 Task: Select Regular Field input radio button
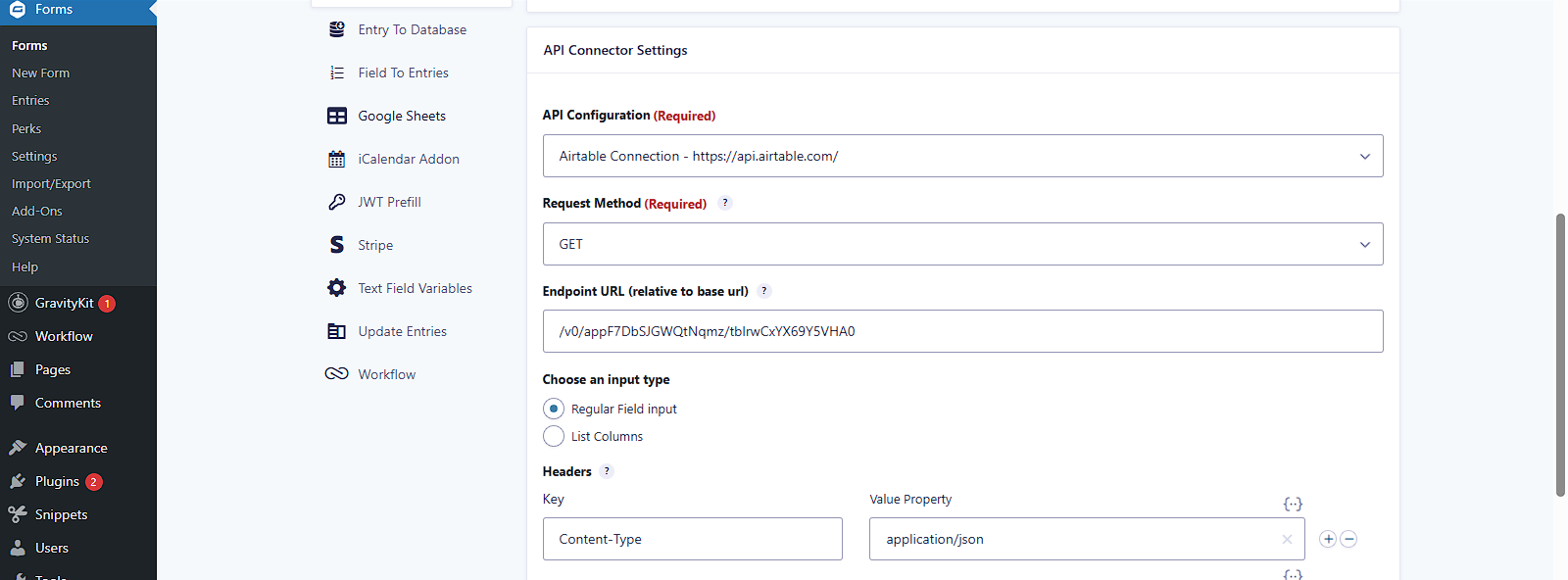554,409
